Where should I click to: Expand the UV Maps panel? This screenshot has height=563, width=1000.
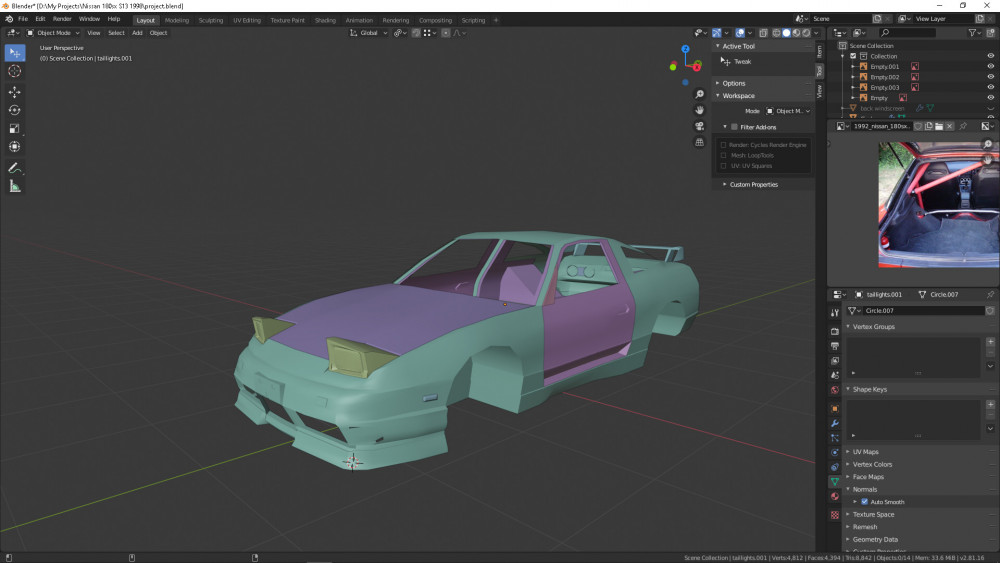[848, 451]
